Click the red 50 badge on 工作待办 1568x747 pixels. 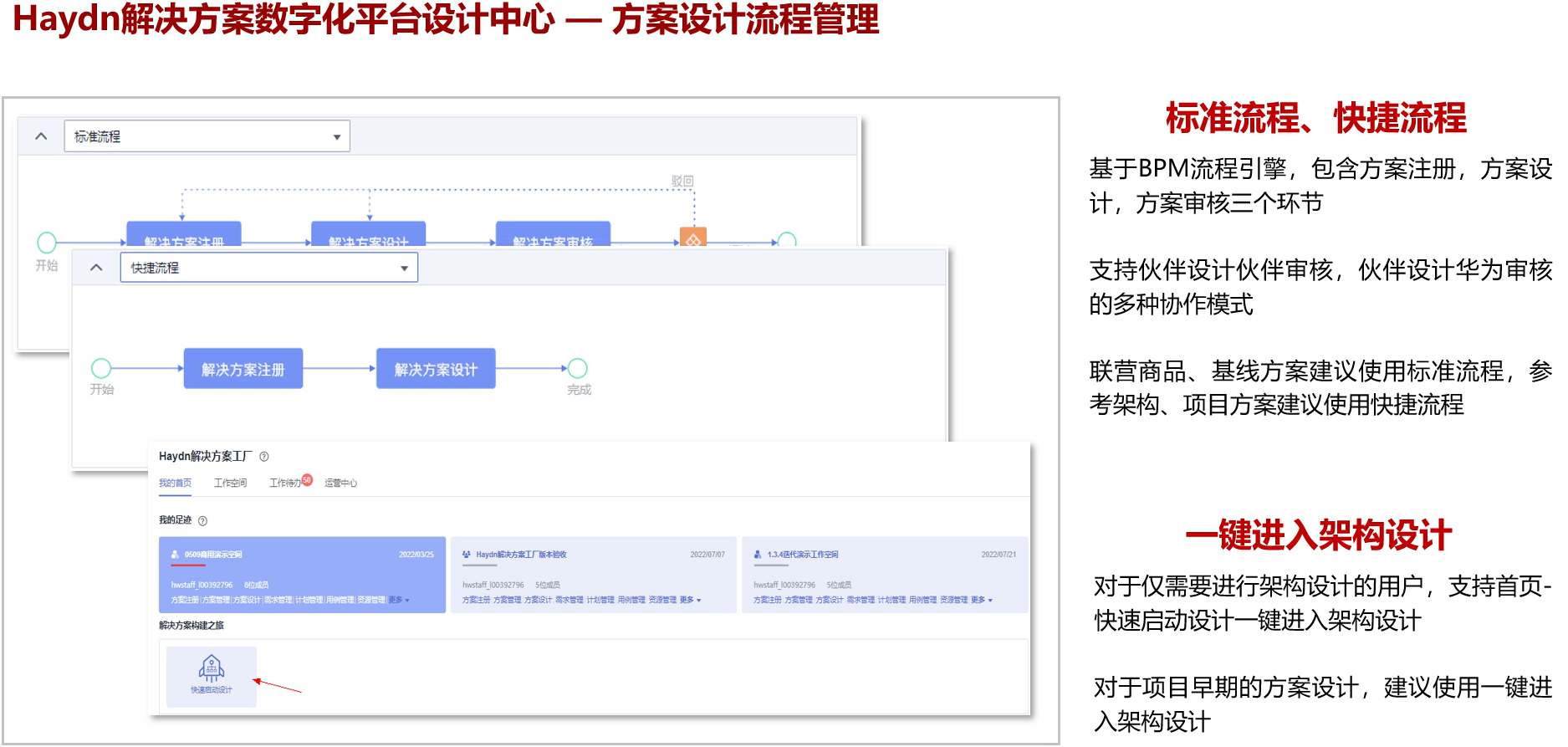(307, 479)
